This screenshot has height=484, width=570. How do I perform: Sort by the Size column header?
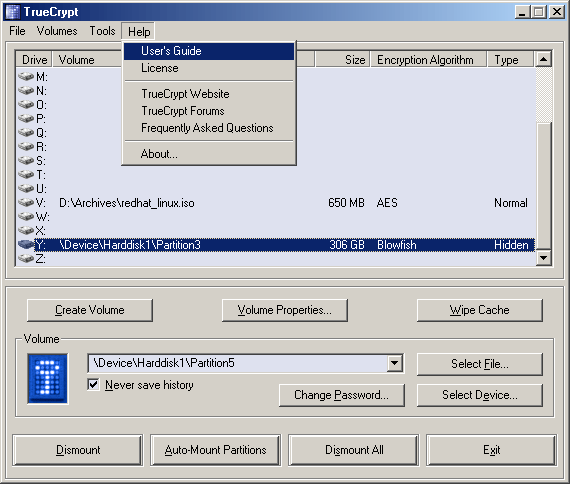[x=342, y=60]
